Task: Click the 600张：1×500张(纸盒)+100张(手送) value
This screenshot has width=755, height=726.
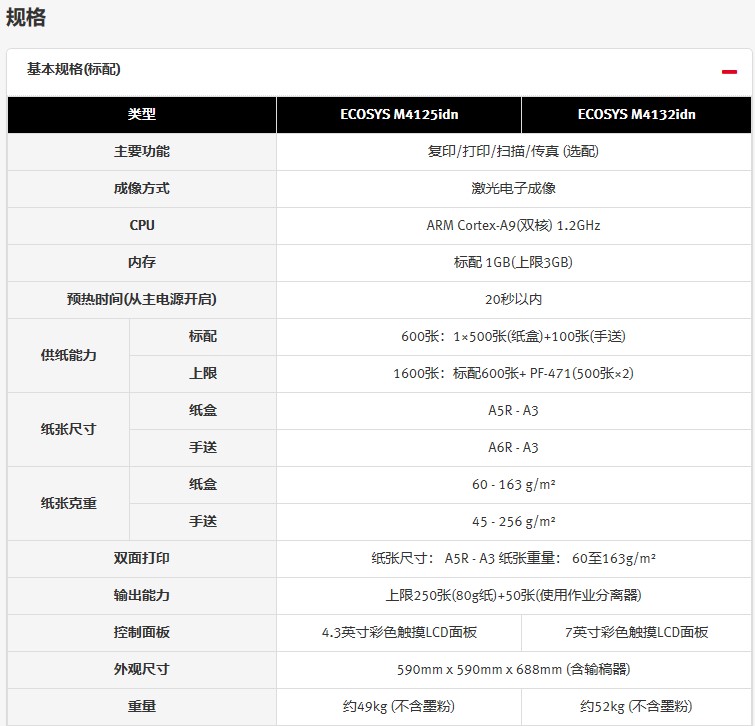Action: pos(513,337)
